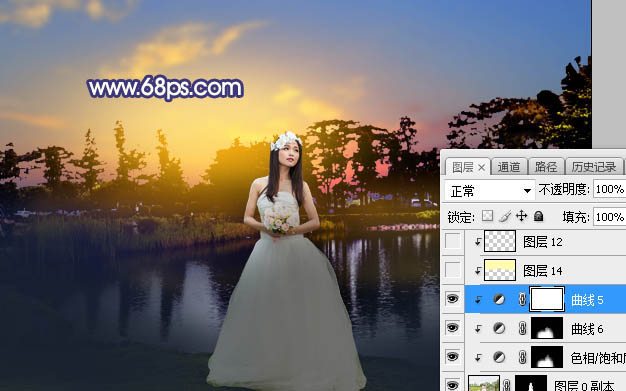Switch to the 通道 (Channels) tab
The image size is (626, 391).
[509, 167]
